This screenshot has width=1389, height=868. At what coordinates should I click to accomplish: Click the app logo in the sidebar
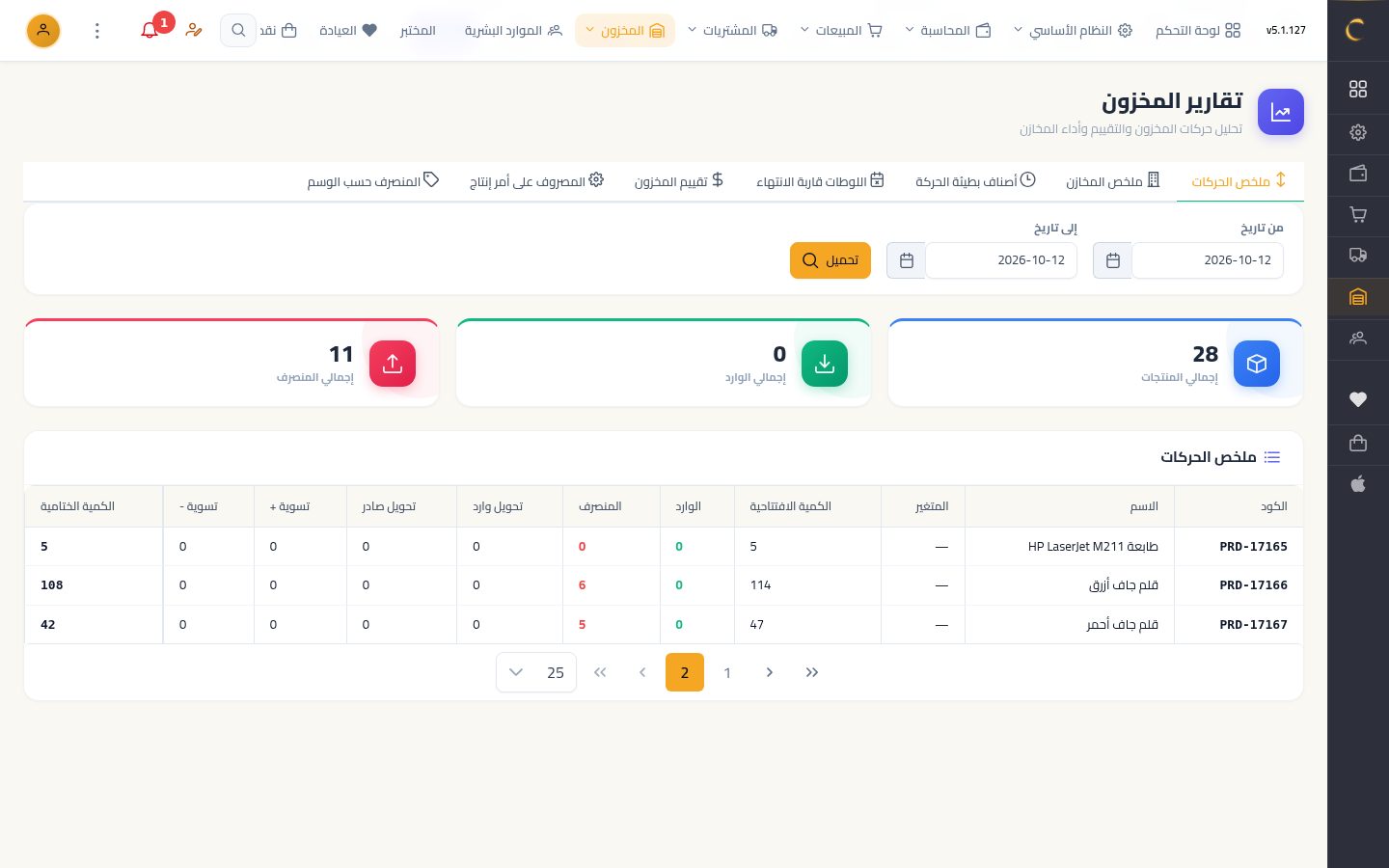1357,30
